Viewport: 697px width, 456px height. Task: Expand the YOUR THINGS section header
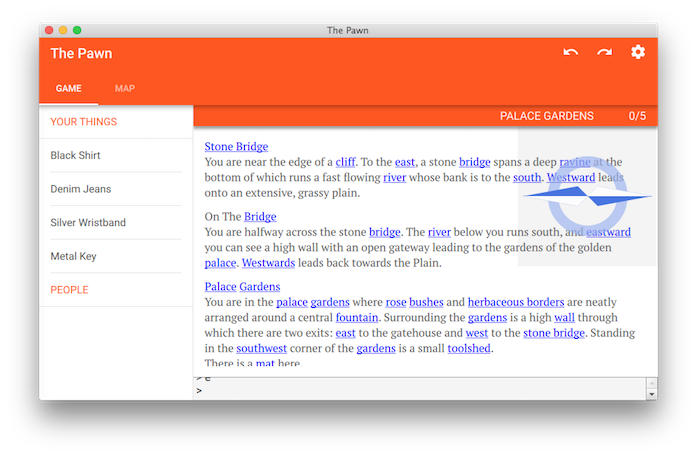point(84,122)
